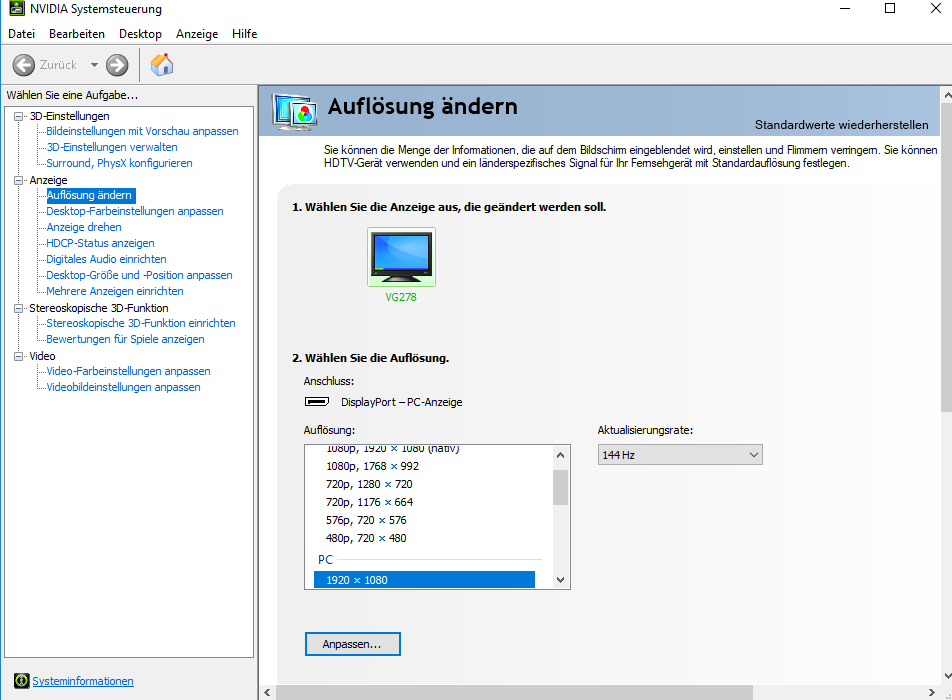Open Desktop-Farbeinstellungen anpassen

[135, 211]
